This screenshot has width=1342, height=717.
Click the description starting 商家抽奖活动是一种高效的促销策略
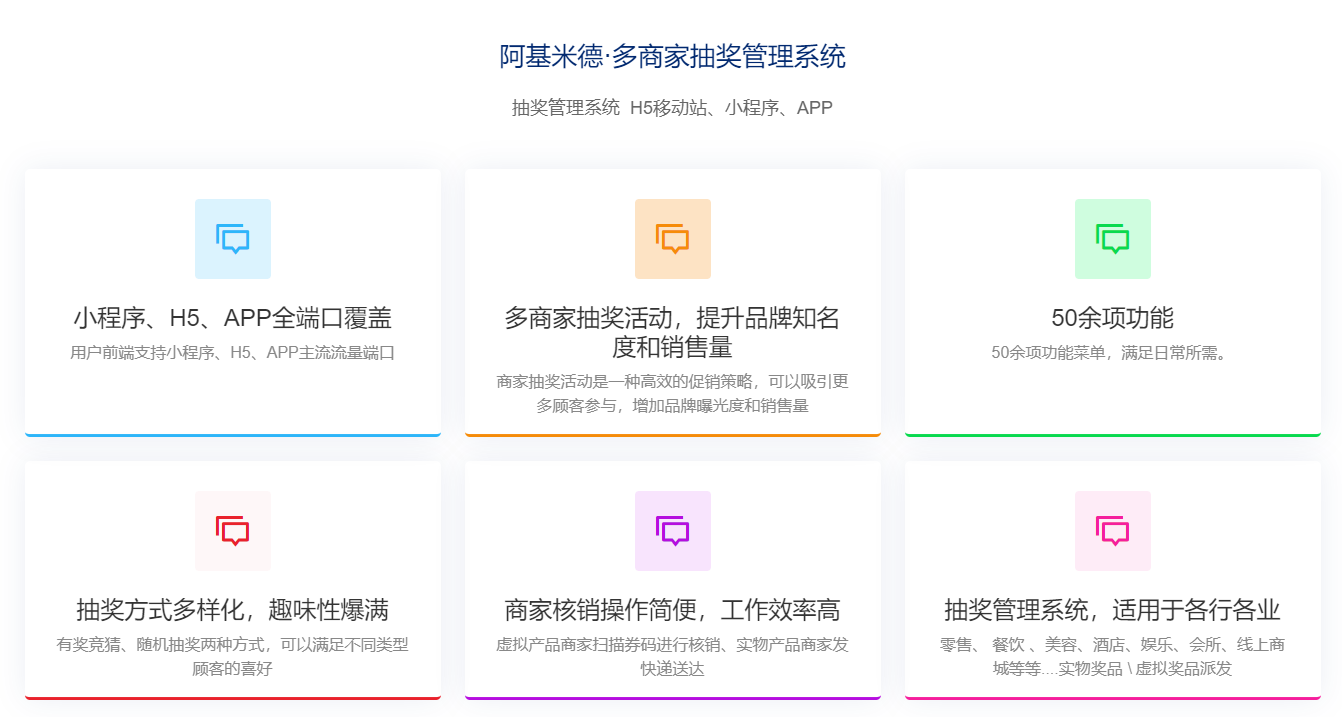point(673,393)
